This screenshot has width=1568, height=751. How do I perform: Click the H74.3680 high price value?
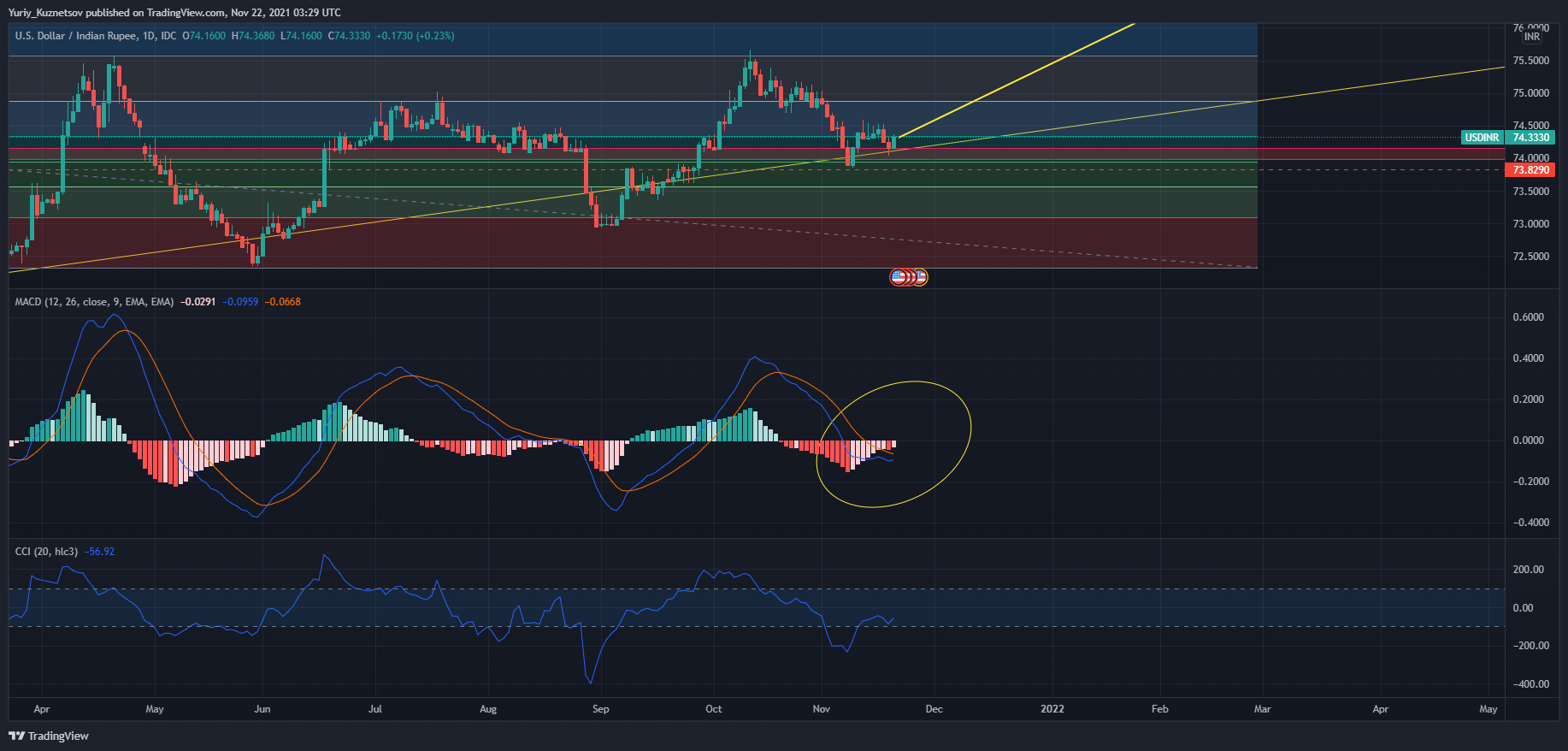(253, 36)
